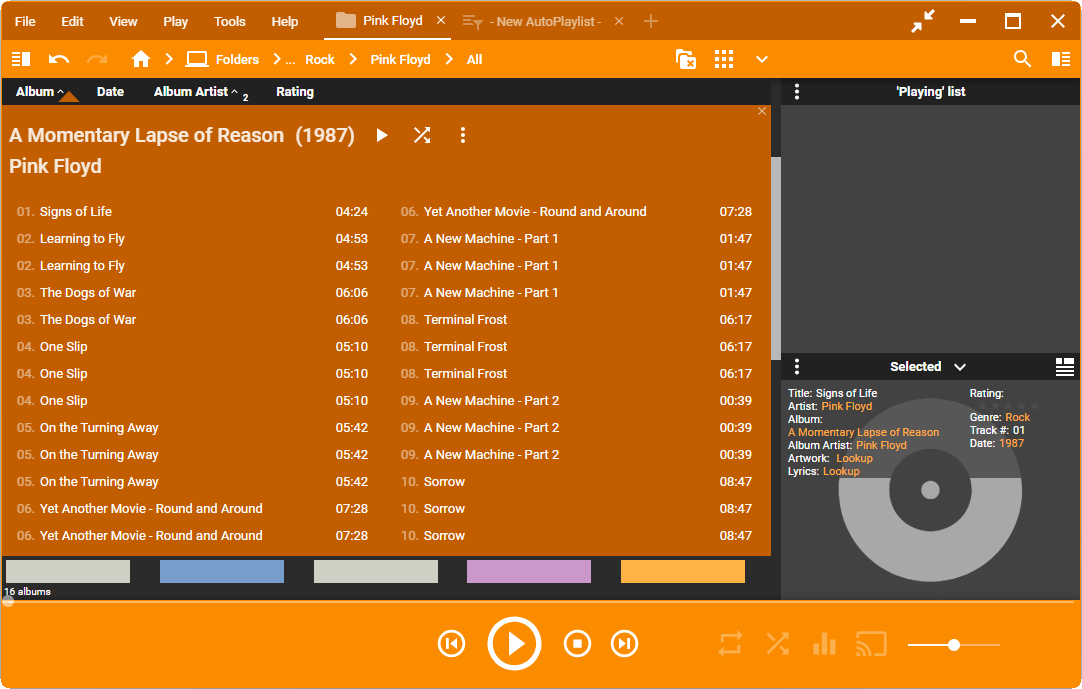Shuffle the A Momentary Lapse of Reason album
This screenshot has width=1082, height=689.
(422, 135)
